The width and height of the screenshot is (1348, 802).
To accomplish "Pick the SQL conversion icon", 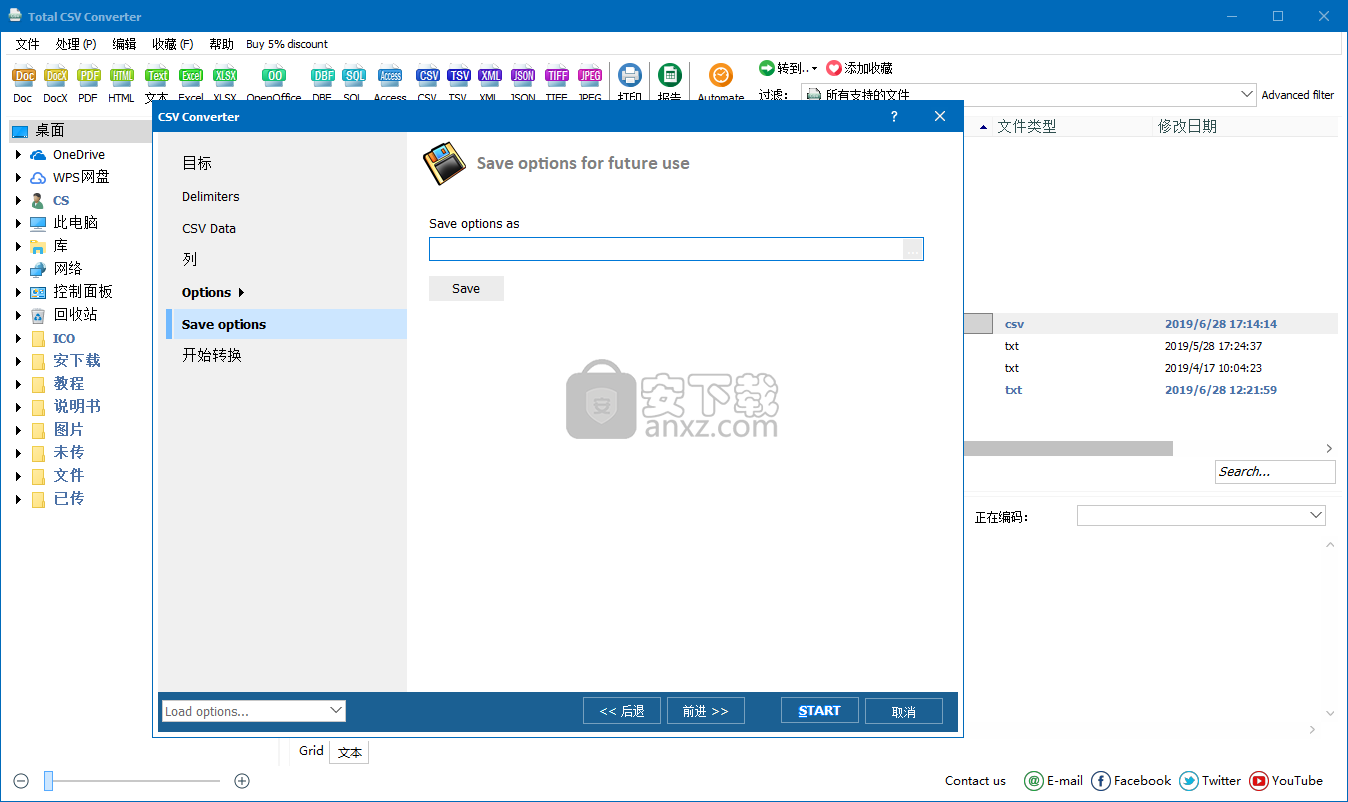I will [x=354, y=75].
